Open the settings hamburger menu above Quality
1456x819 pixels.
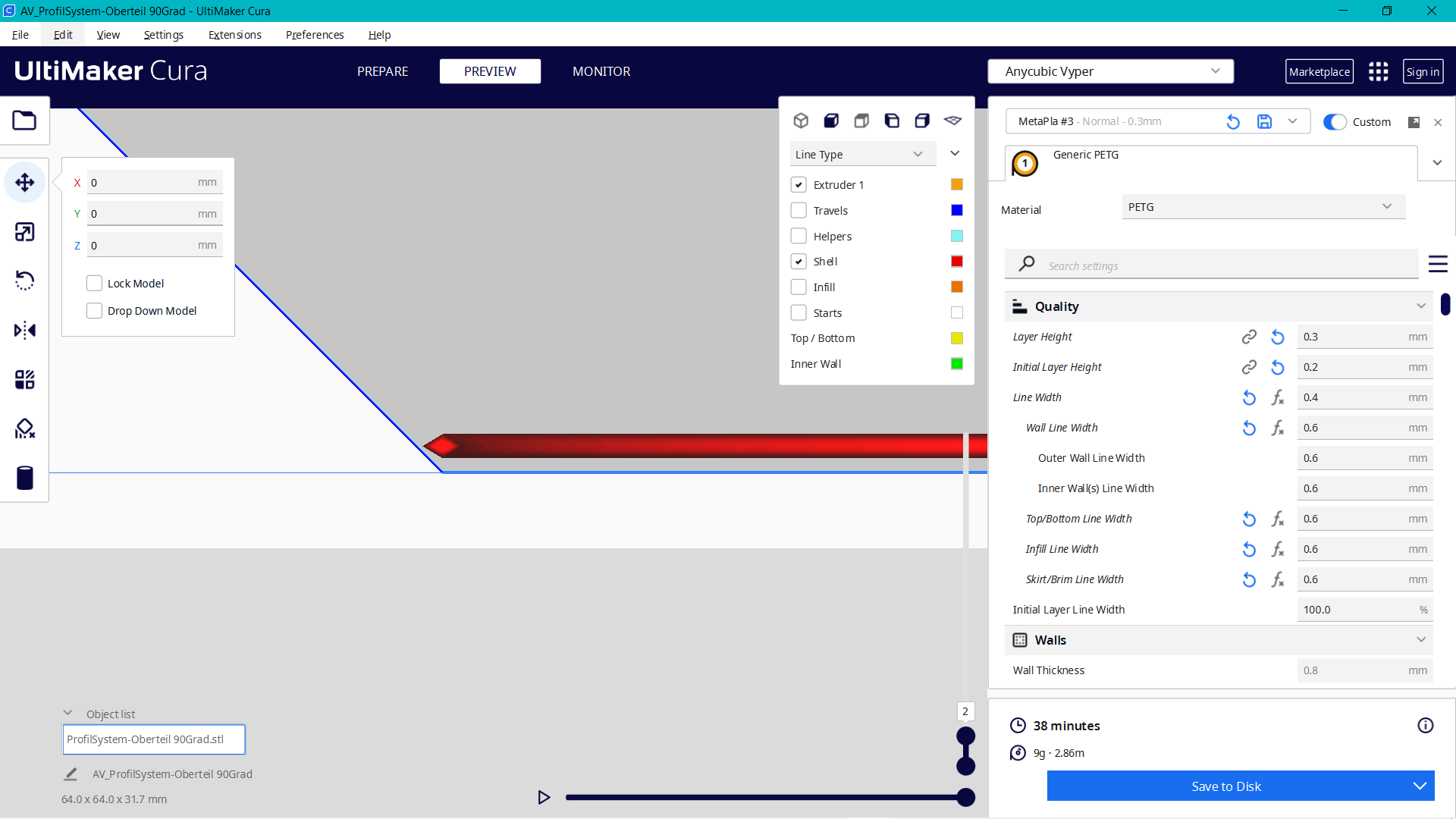(x=1439, y=264)
